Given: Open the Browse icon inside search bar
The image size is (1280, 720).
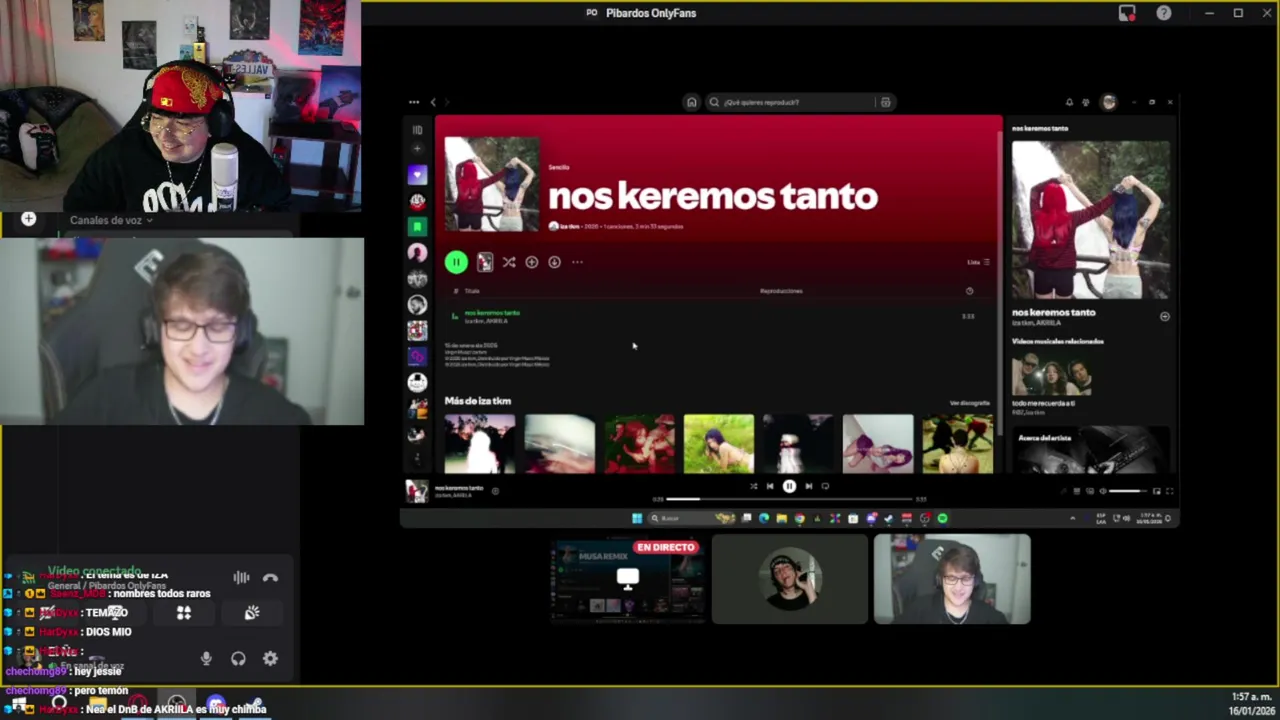Looking at the screenshot, I should pos(885,102).
